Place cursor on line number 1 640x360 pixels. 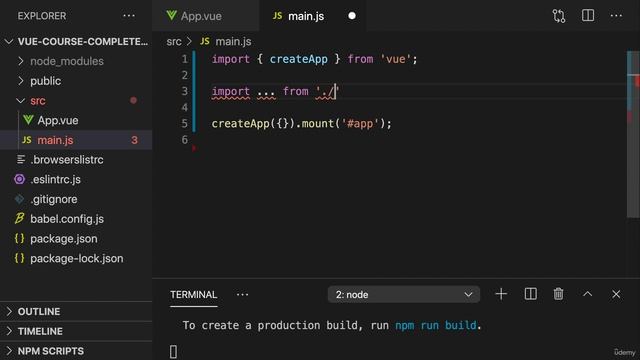(184, 59)
